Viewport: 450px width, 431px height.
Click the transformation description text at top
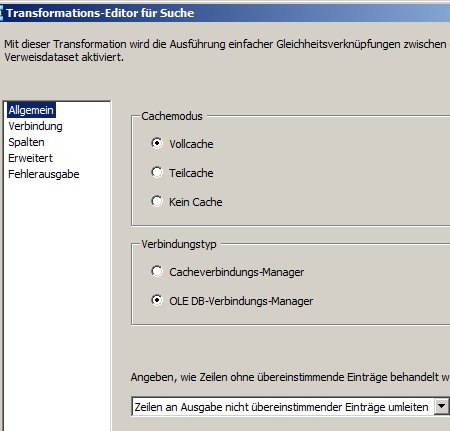pyautogui.click(x=227, y=50)
